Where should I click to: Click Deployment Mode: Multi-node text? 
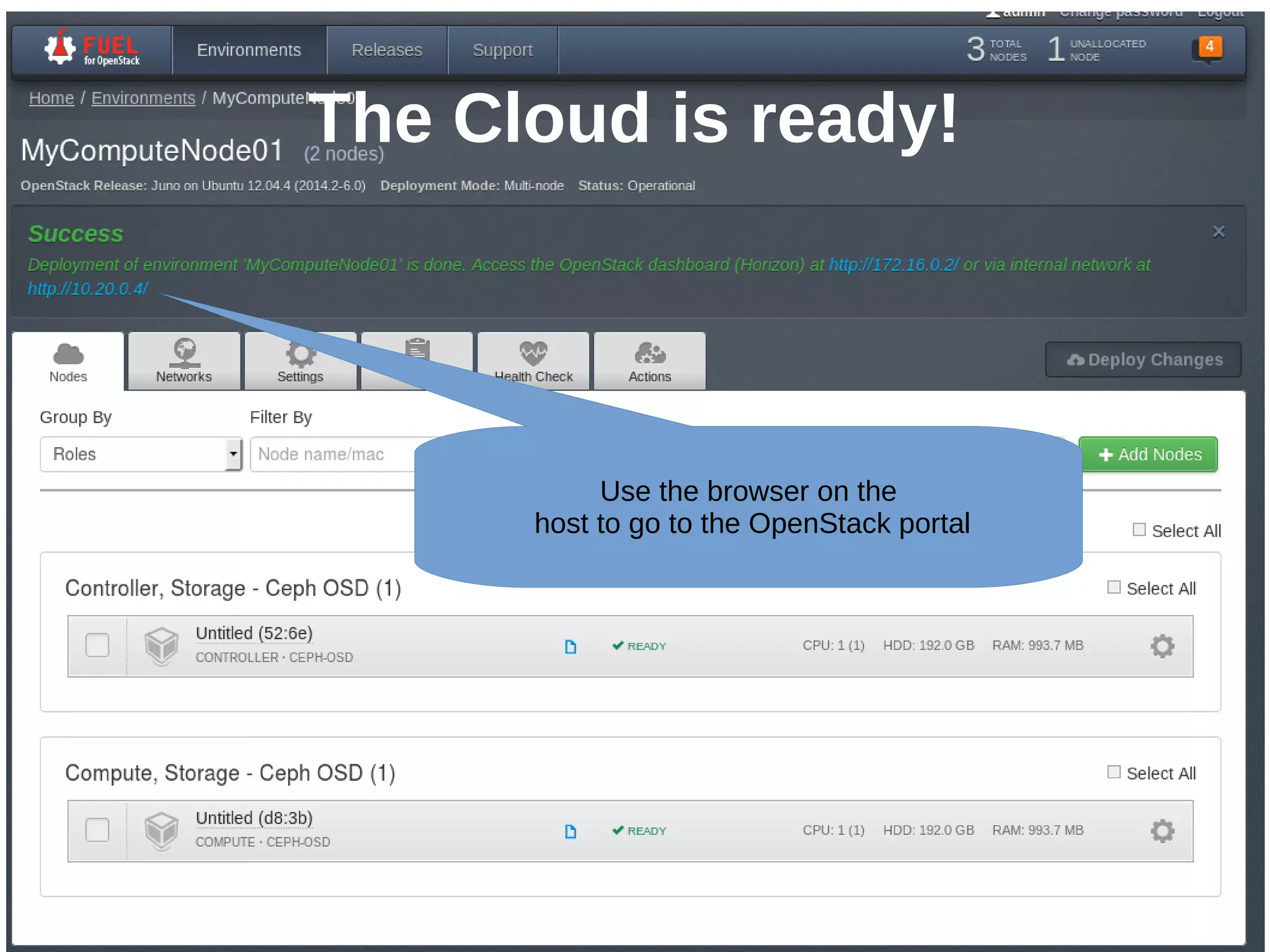click(x=472, y=186)
